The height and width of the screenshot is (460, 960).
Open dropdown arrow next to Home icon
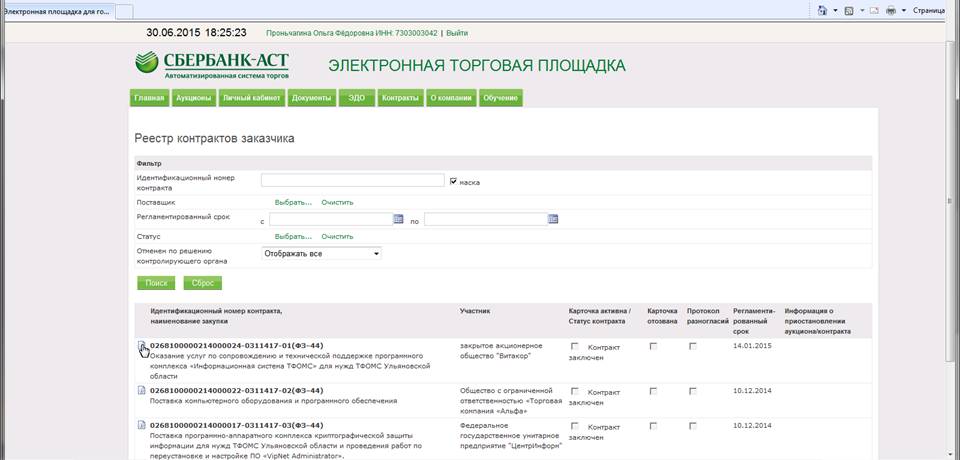[834, 10]
